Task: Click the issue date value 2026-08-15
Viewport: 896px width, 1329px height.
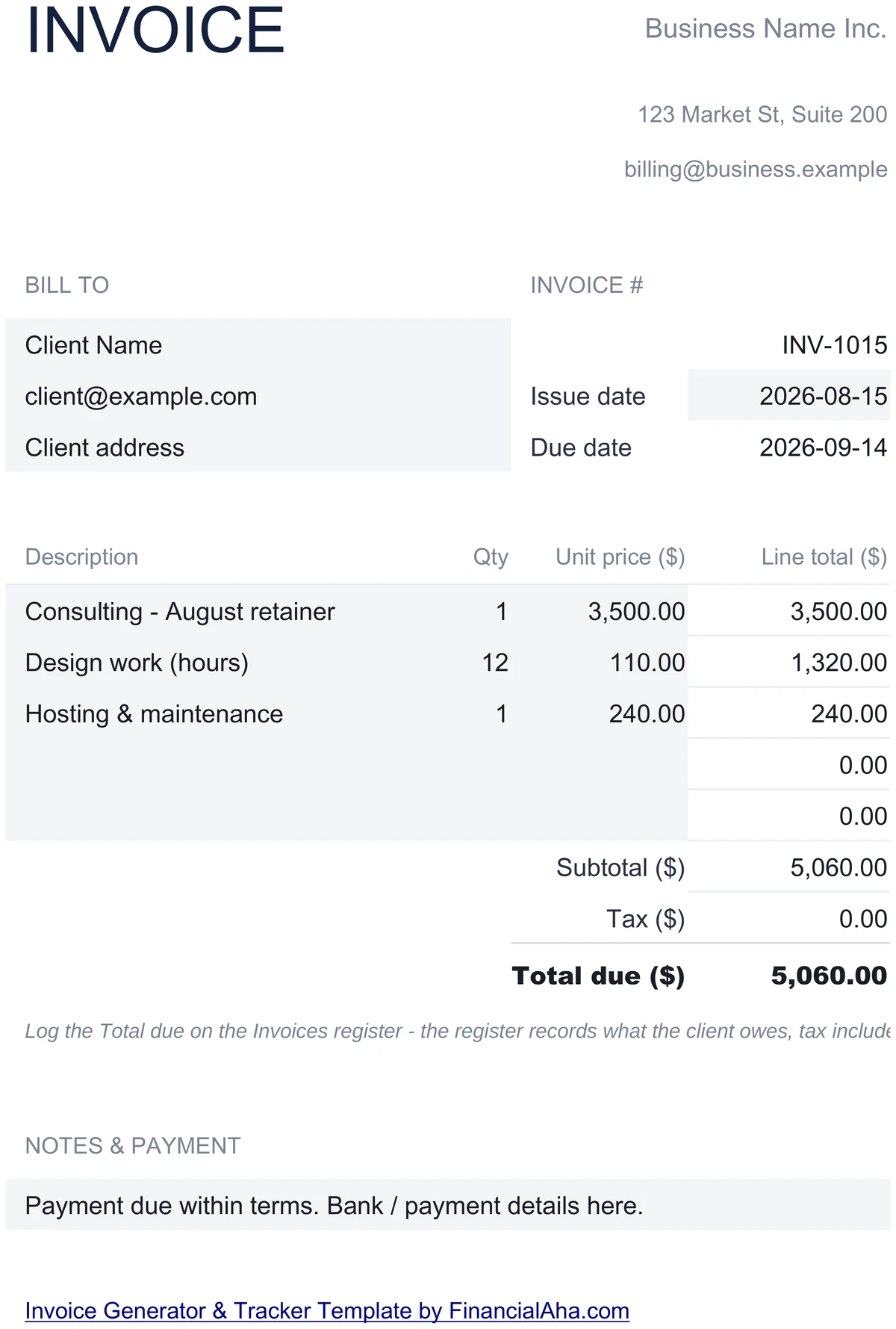Action: (788, 395)
